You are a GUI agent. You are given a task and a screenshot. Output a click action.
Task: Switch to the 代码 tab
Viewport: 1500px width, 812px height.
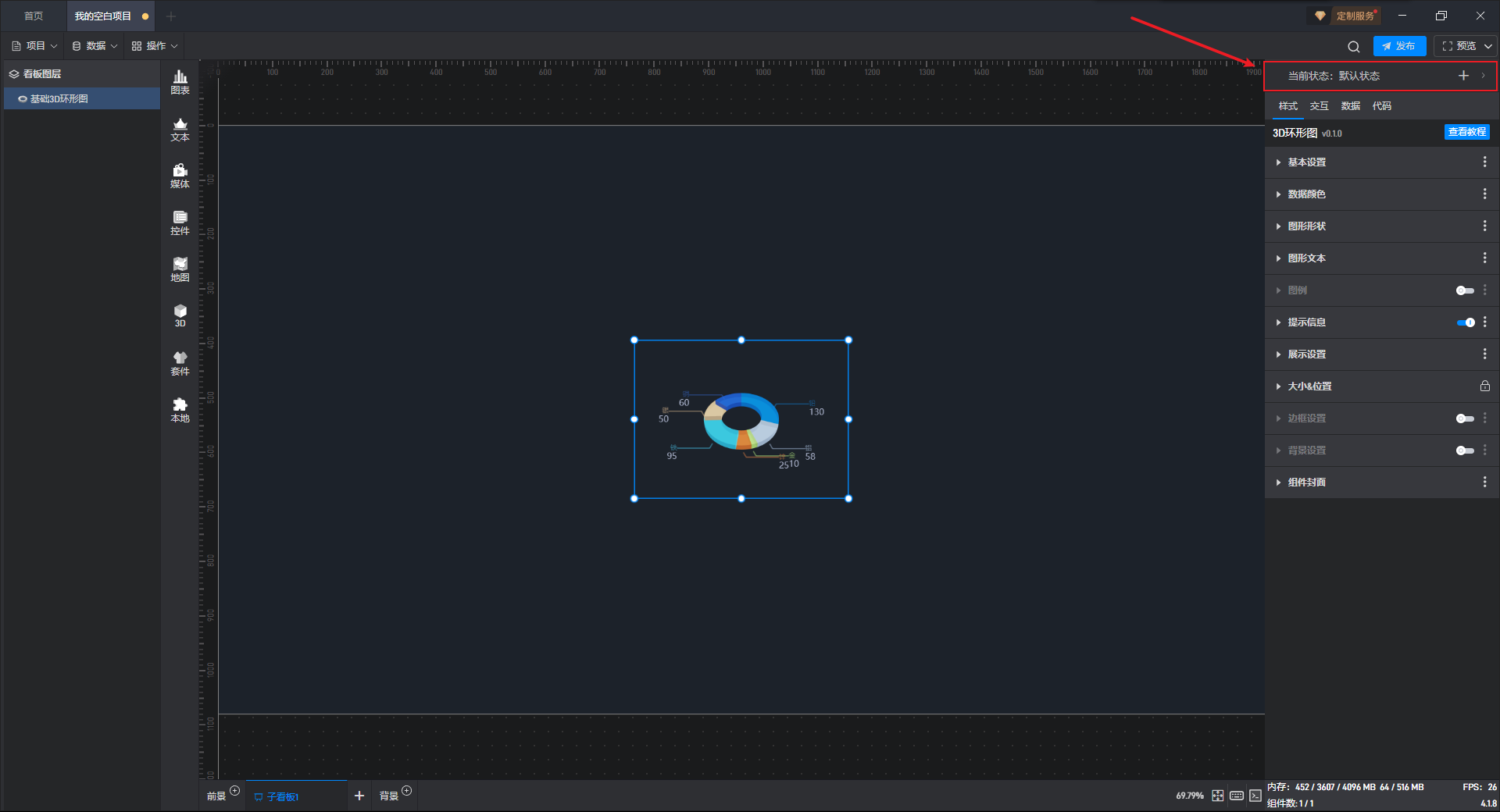(x=1381, y=106)
